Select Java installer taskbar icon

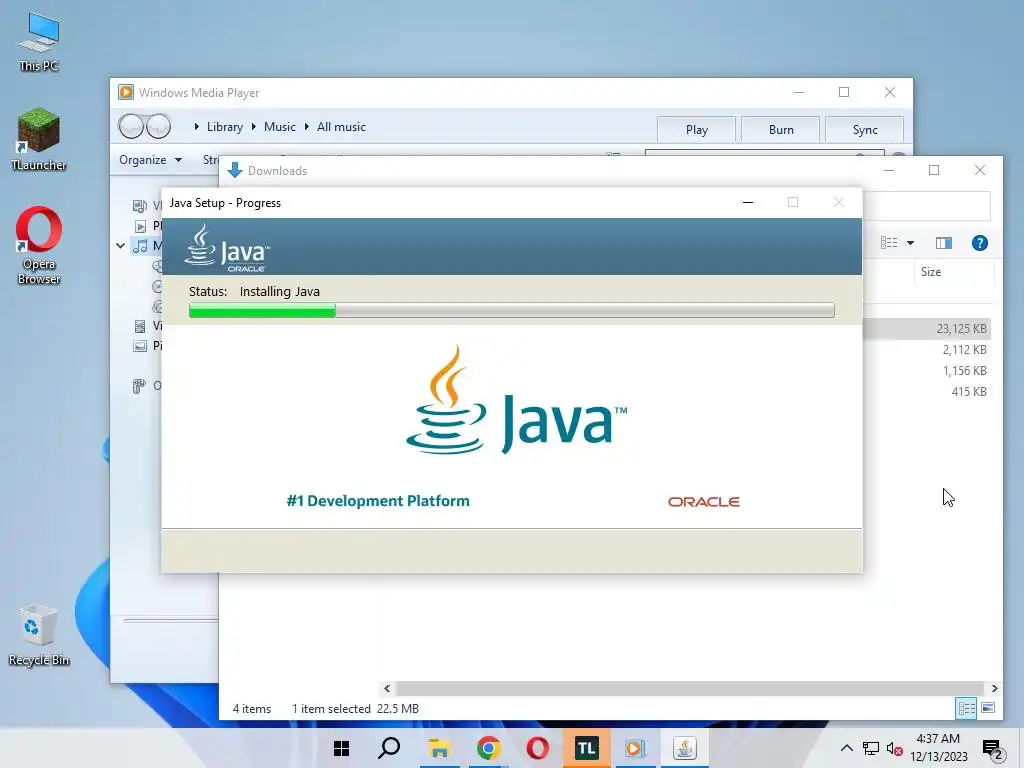pyautogui.click(x=684, y=748)
